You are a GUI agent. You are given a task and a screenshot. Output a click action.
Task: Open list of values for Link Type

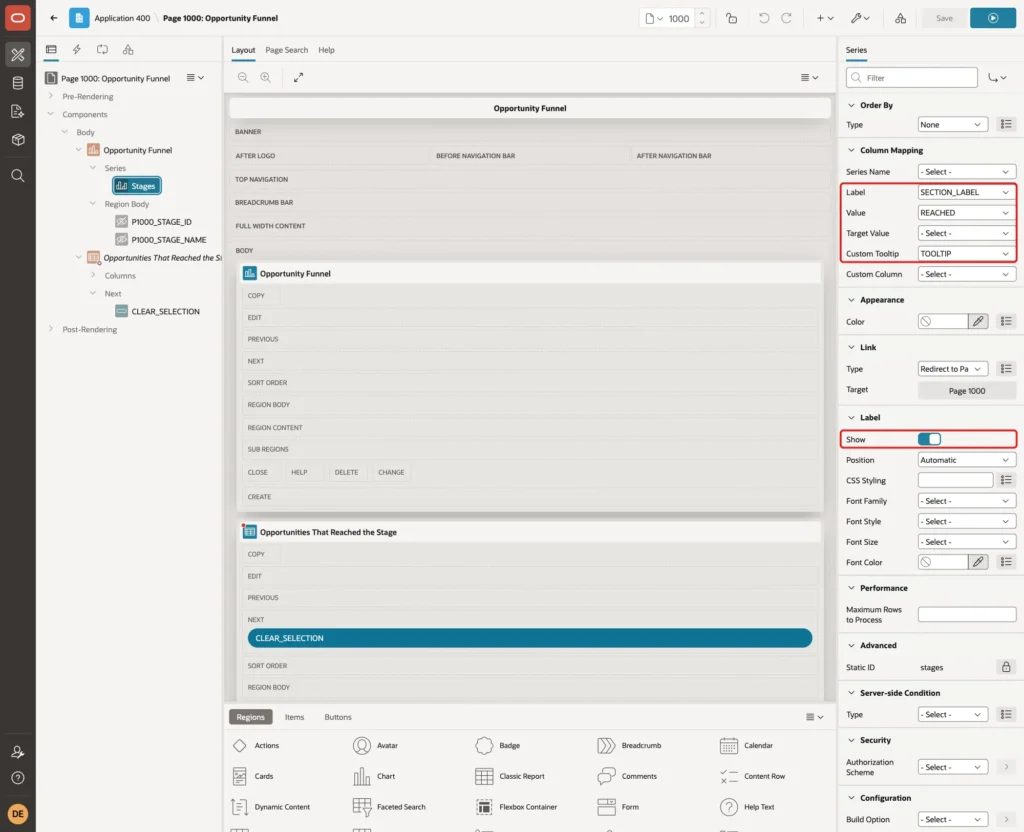[x=1006, y=369]
